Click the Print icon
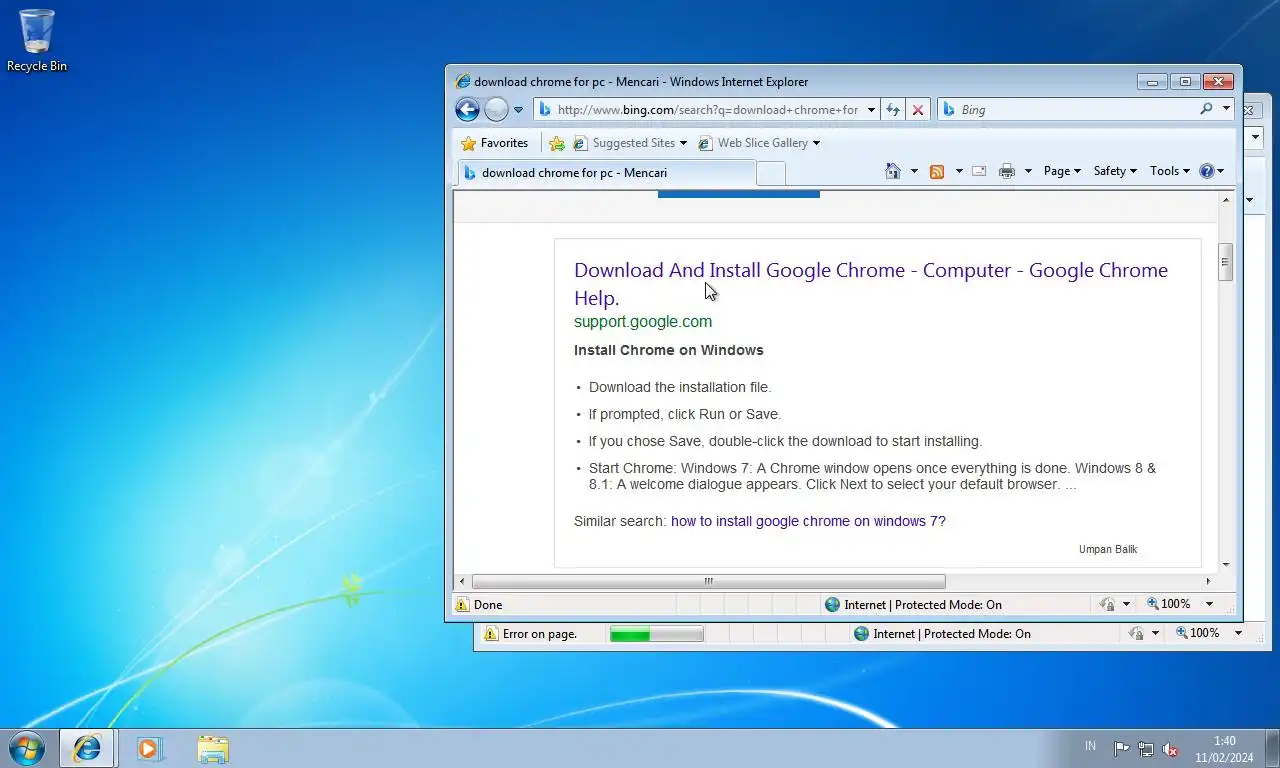Image resolution: width=1280 pixels, height=768 pixels. pyautogui.click(x=1007, y=171)
